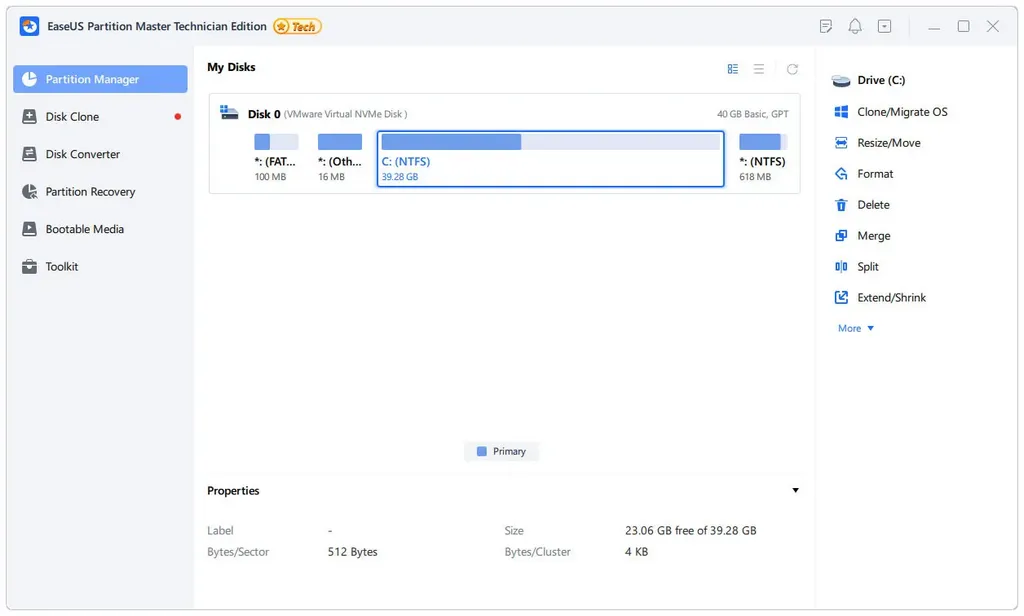Image resolution: width=1024 pixels, height=616 pixels.
Task: Open the title bar dropdown menu icon
Action: pos(884,26)
